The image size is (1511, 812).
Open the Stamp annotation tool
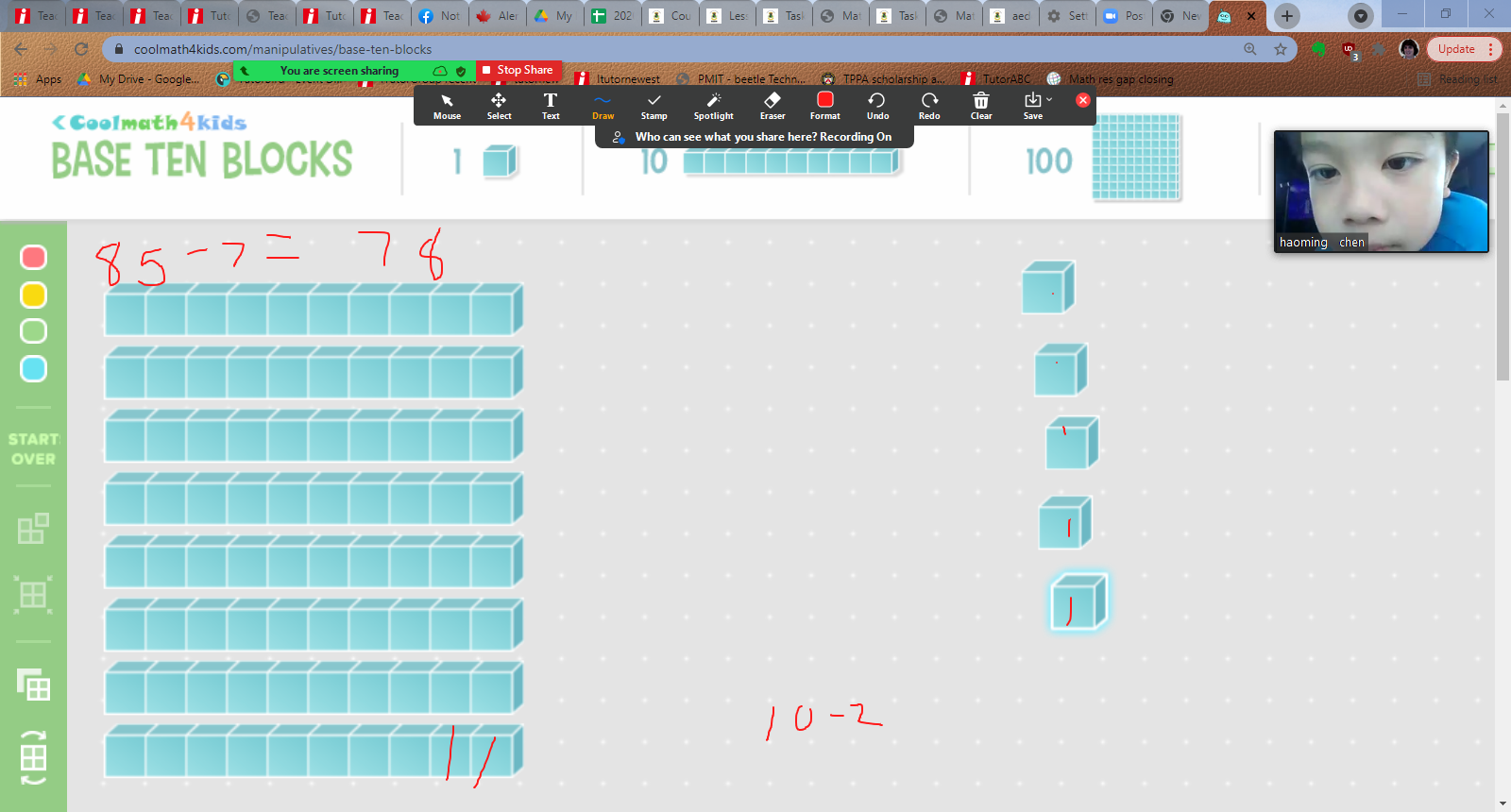(x=654, y=106)
